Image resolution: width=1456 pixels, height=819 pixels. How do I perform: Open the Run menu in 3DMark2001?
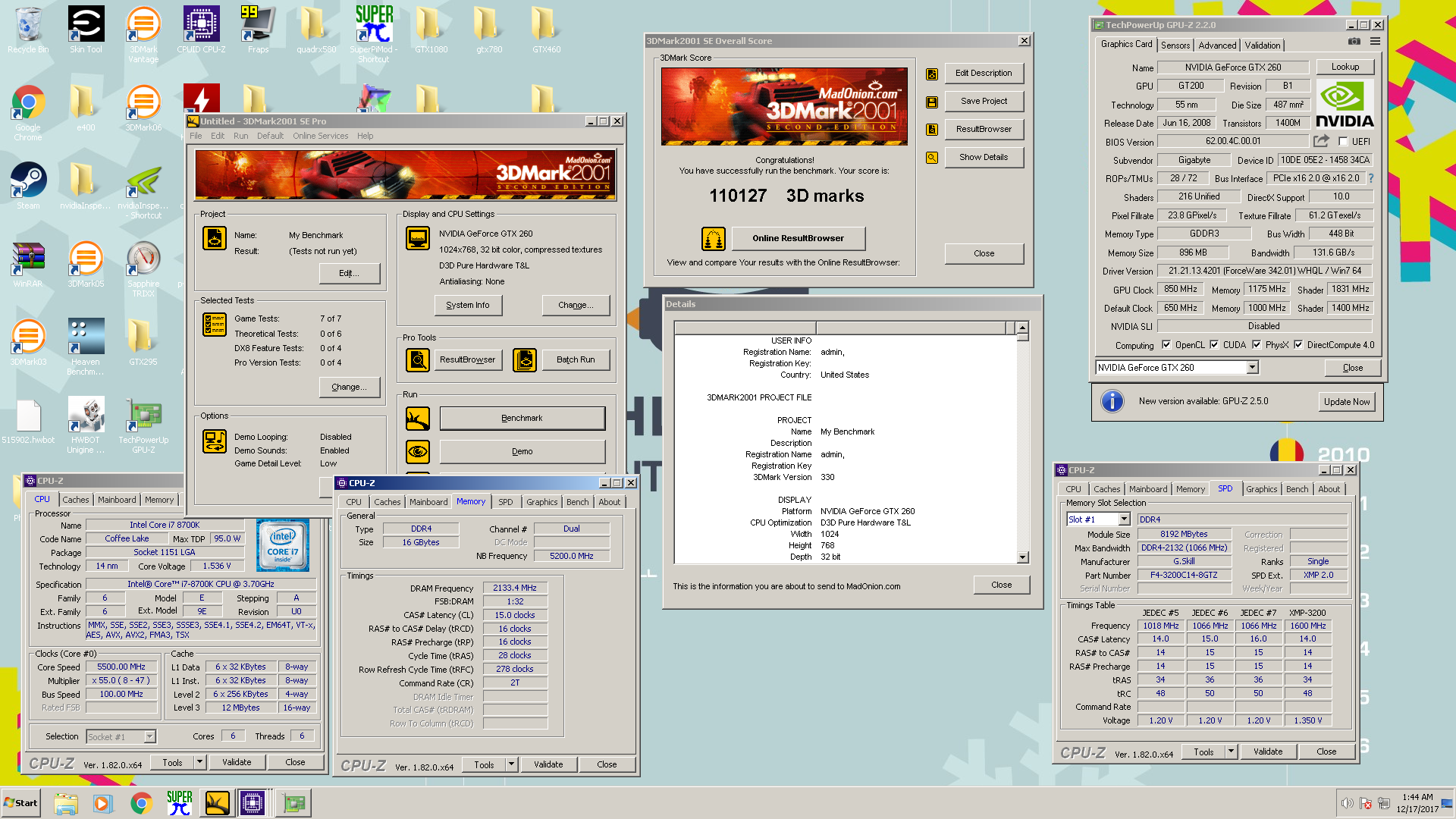(x=240, y=136)
